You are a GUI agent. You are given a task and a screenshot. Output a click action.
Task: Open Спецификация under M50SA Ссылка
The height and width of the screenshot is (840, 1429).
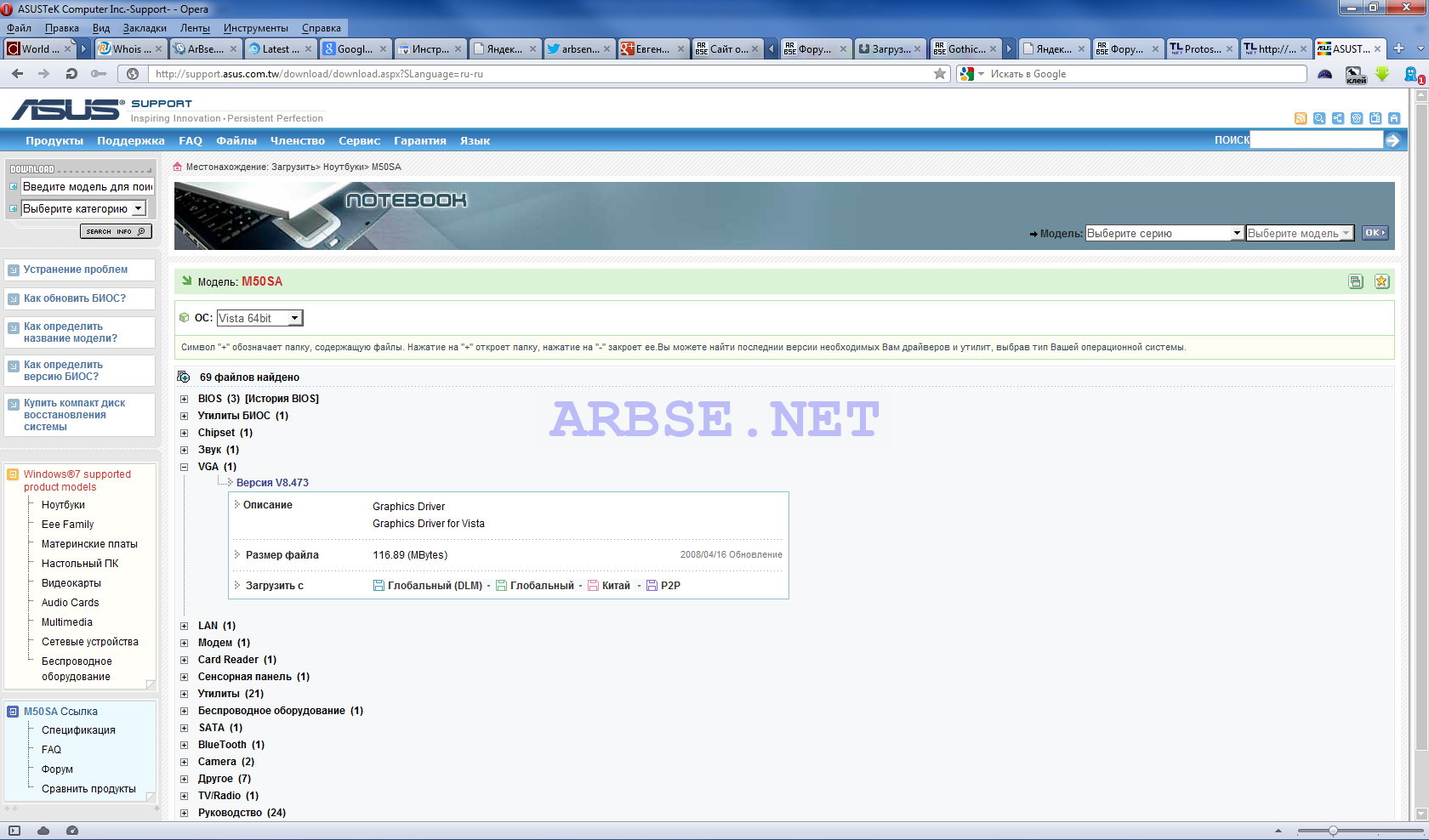pyautogui.click(x=78, y=730)
